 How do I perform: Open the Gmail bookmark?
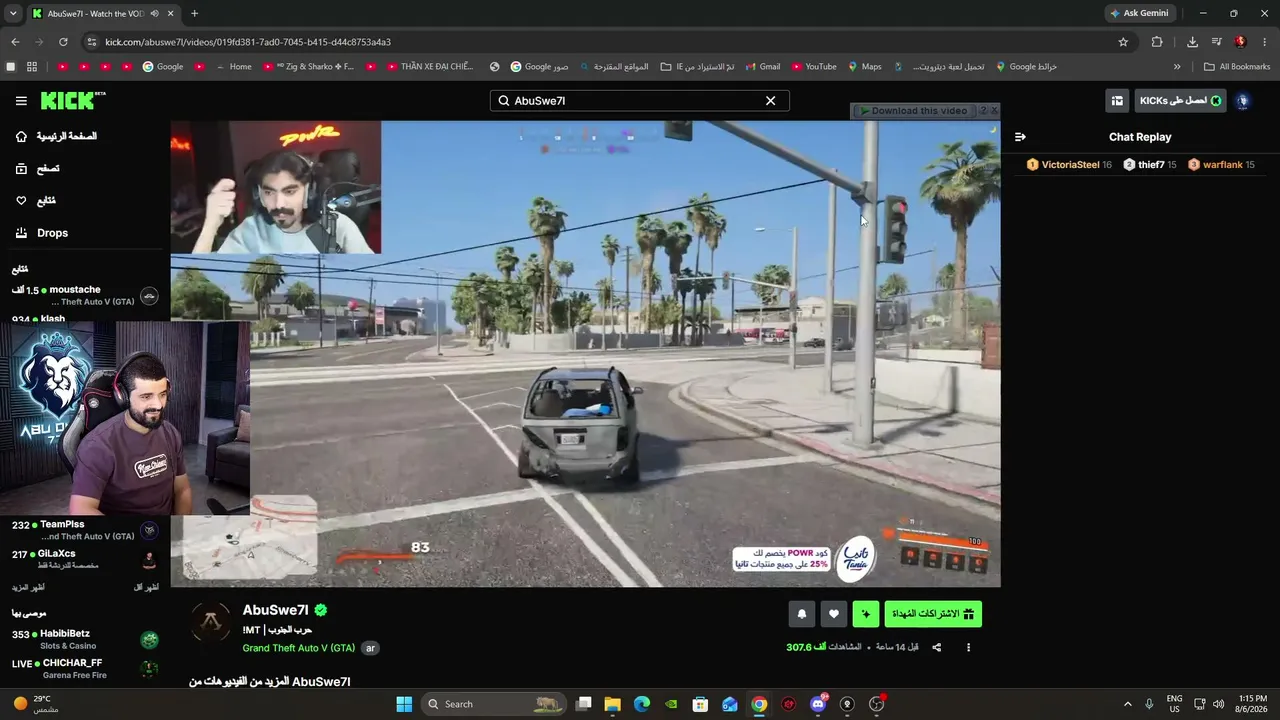coord(761,67)
